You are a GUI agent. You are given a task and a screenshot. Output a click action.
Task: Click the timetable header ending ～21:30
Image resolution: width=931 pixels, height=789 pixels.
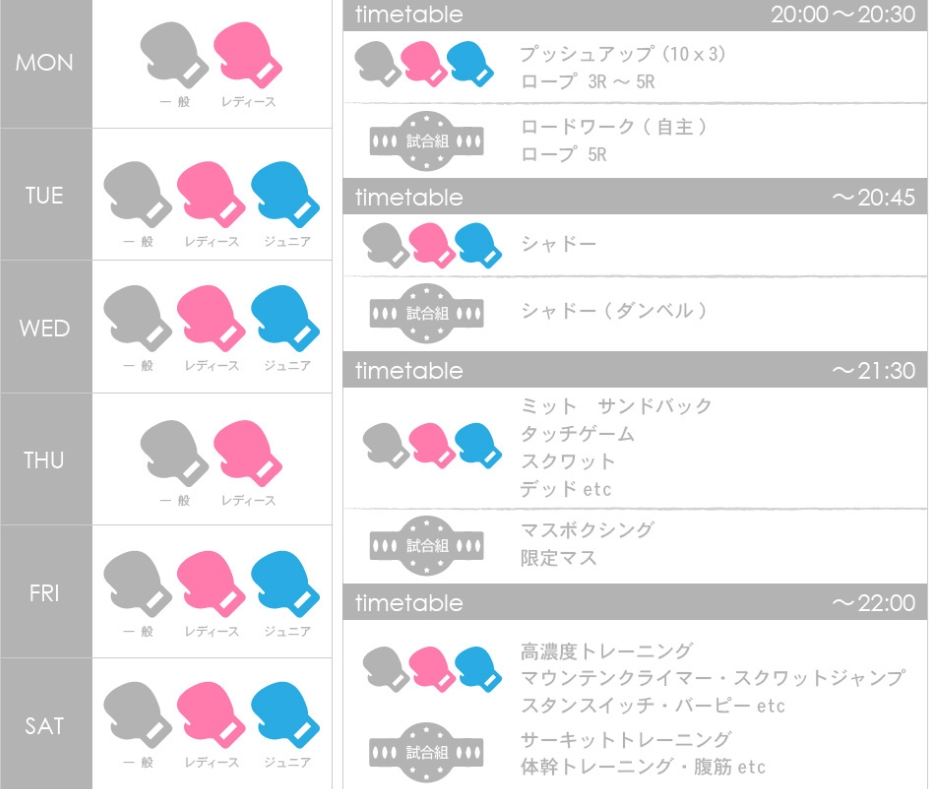[x=635, y=370]
